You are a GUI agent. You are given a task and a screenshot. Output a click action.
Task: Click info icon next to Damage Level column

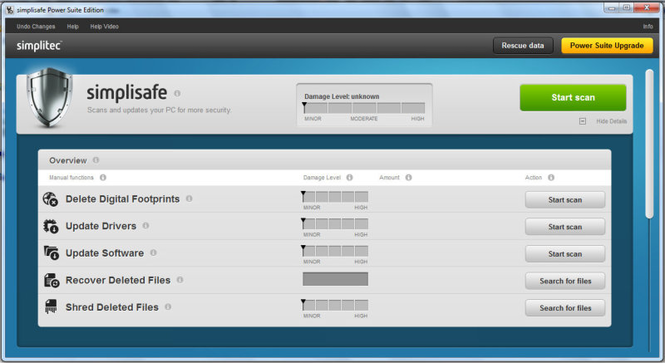pos(349,177)
